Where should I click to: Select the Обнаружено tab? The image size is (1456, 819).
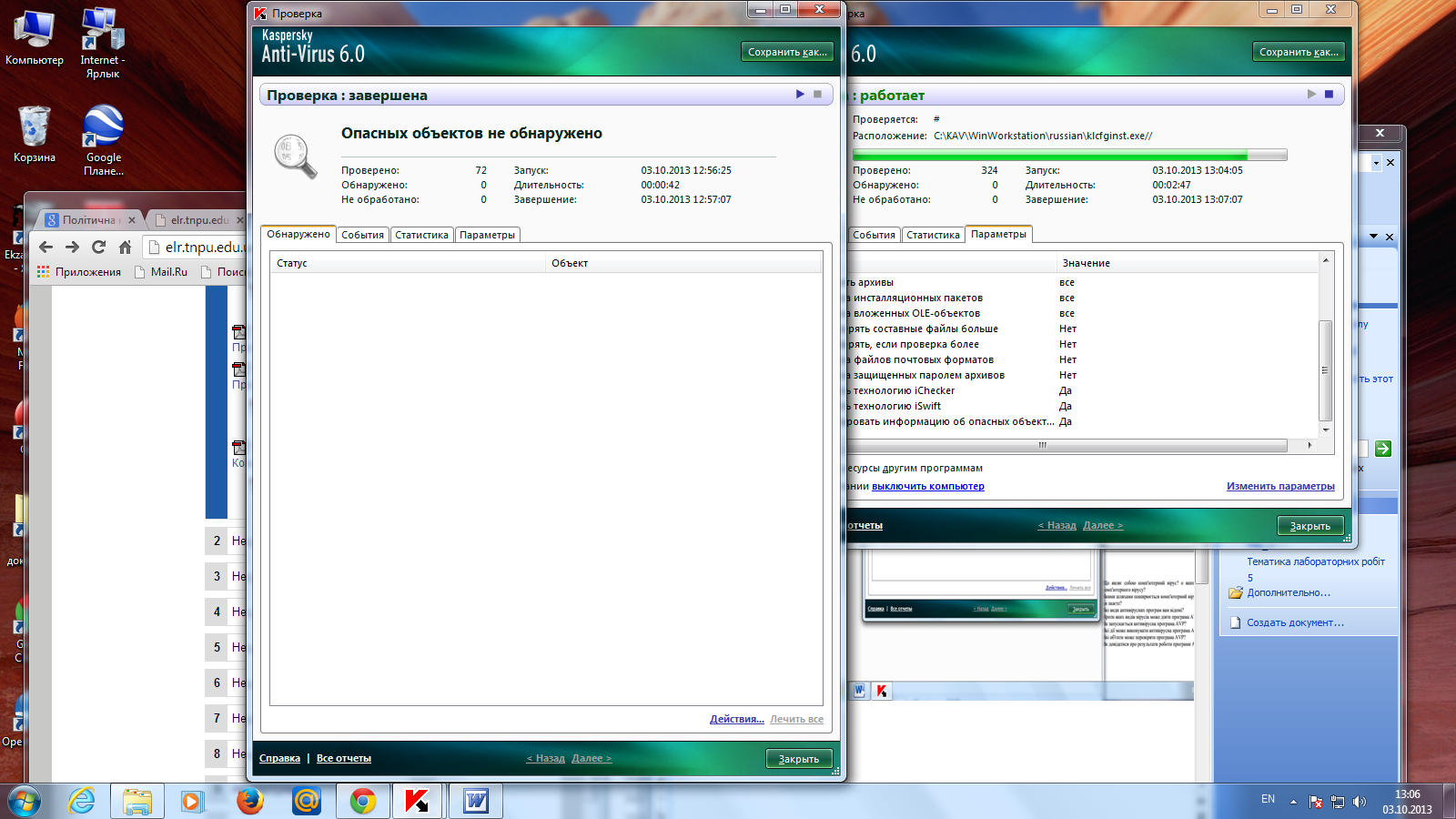pos(298,234)
